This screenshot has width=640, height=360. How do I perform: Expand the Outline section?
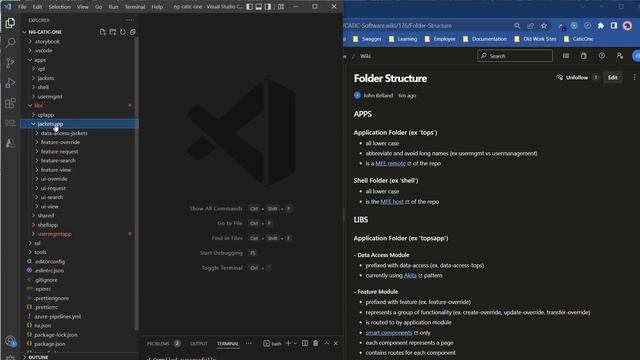pos(80,357)
